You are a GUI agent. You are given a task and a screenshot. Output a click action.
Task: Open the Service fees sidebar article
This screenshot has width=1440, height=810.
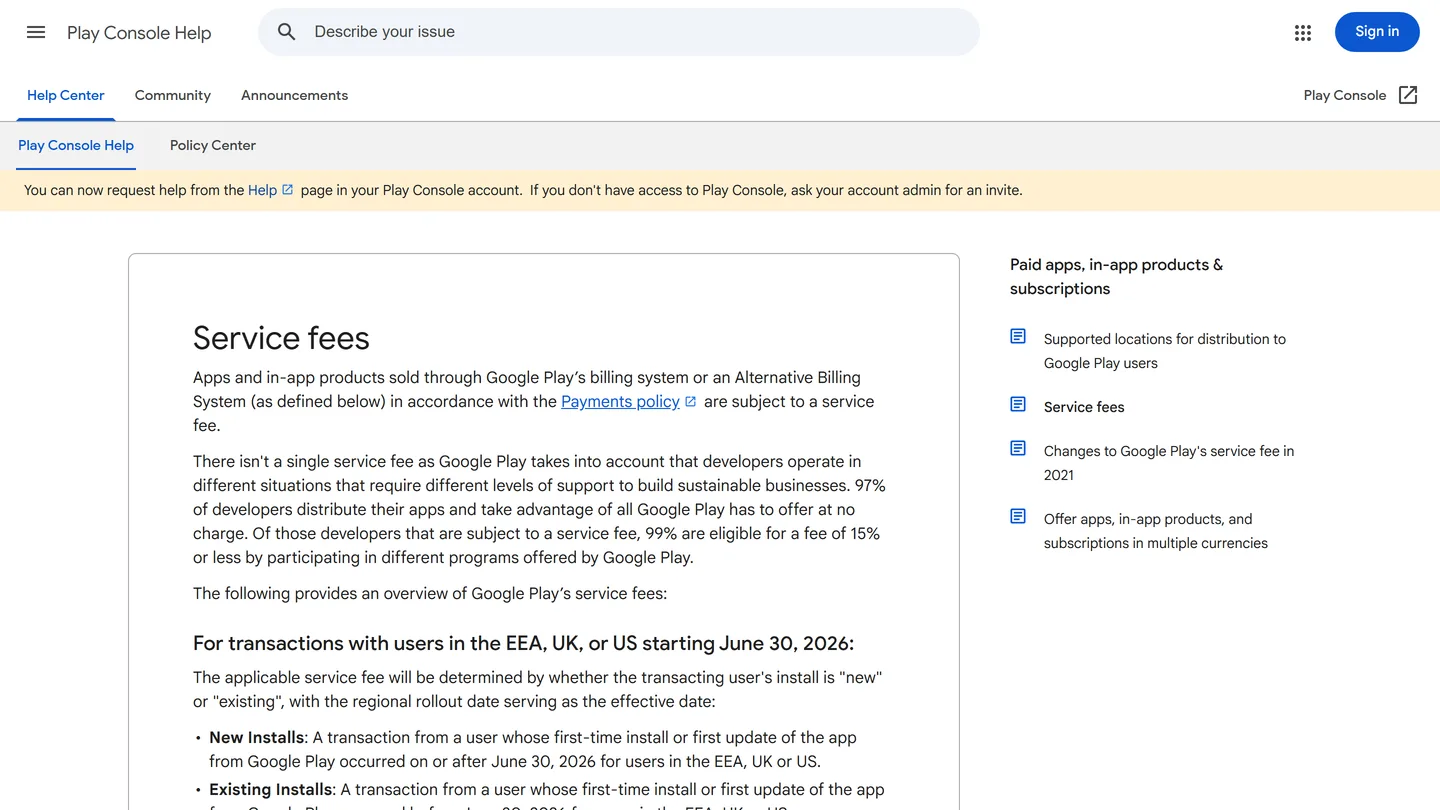tap(1084, 407)
